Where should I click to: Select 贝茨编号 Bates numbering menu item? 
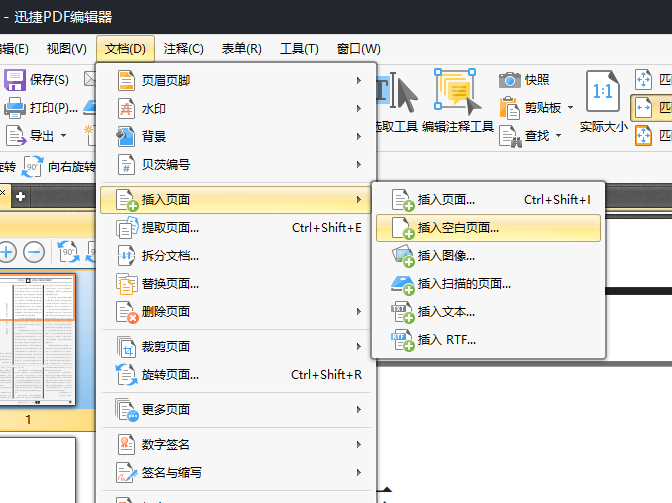(x=236, y=165)
